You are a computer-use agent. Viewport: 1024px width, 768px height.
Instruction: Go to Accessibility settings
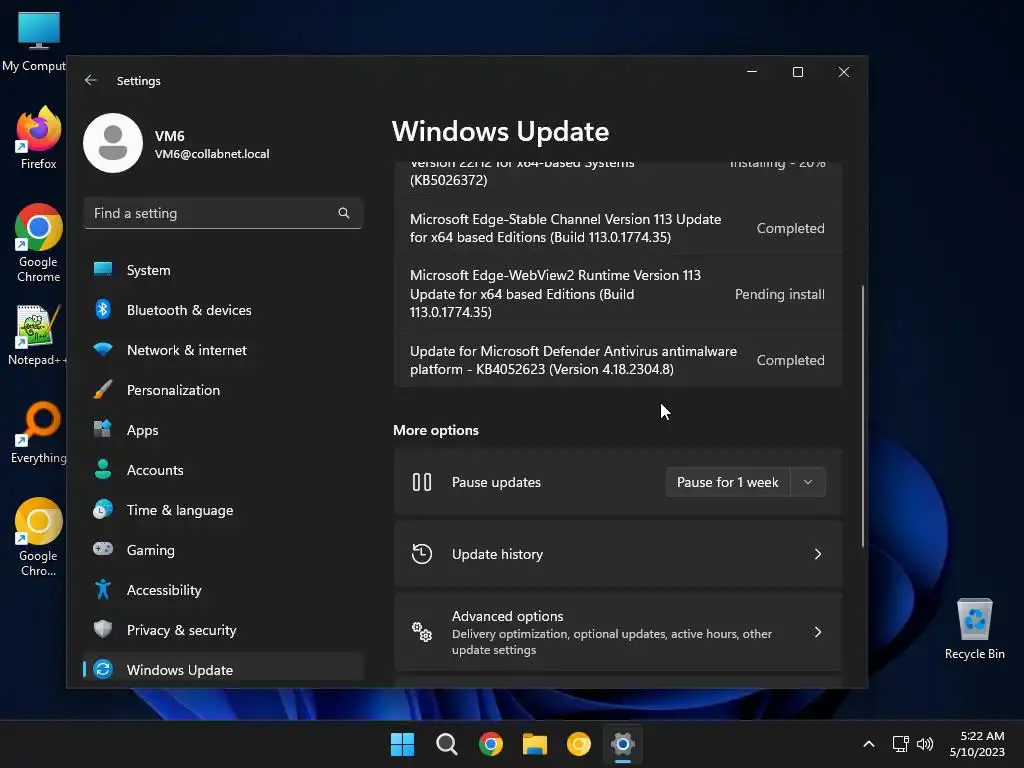coord(223,590)
